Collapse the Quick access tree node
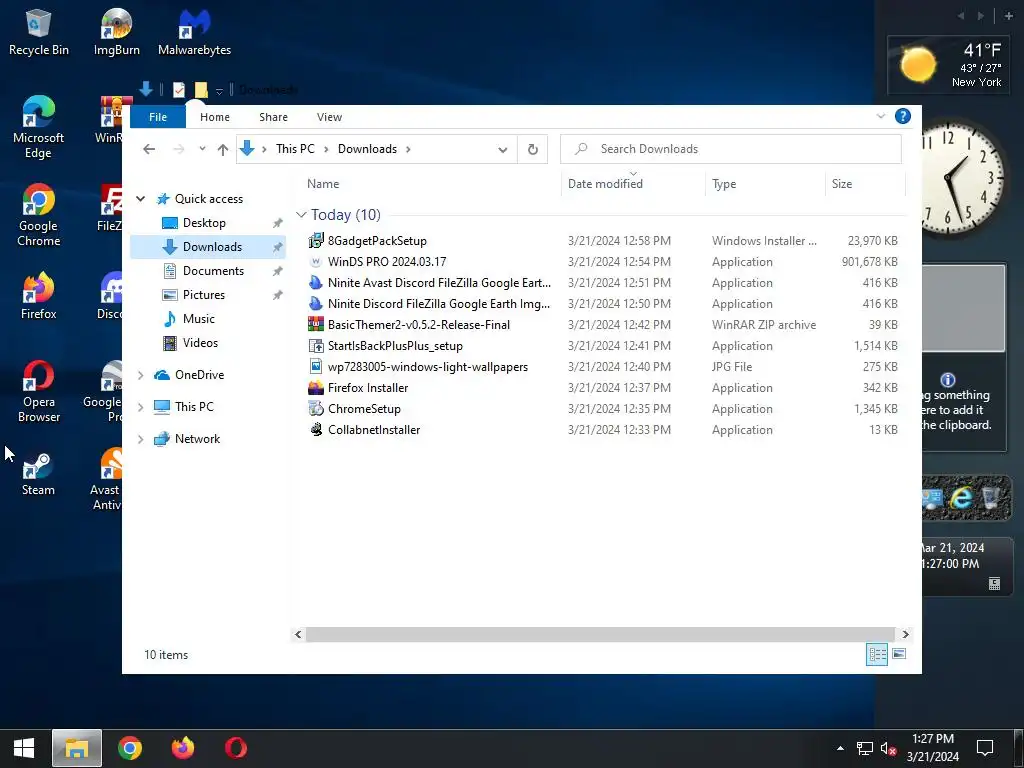 pos(140,199)
